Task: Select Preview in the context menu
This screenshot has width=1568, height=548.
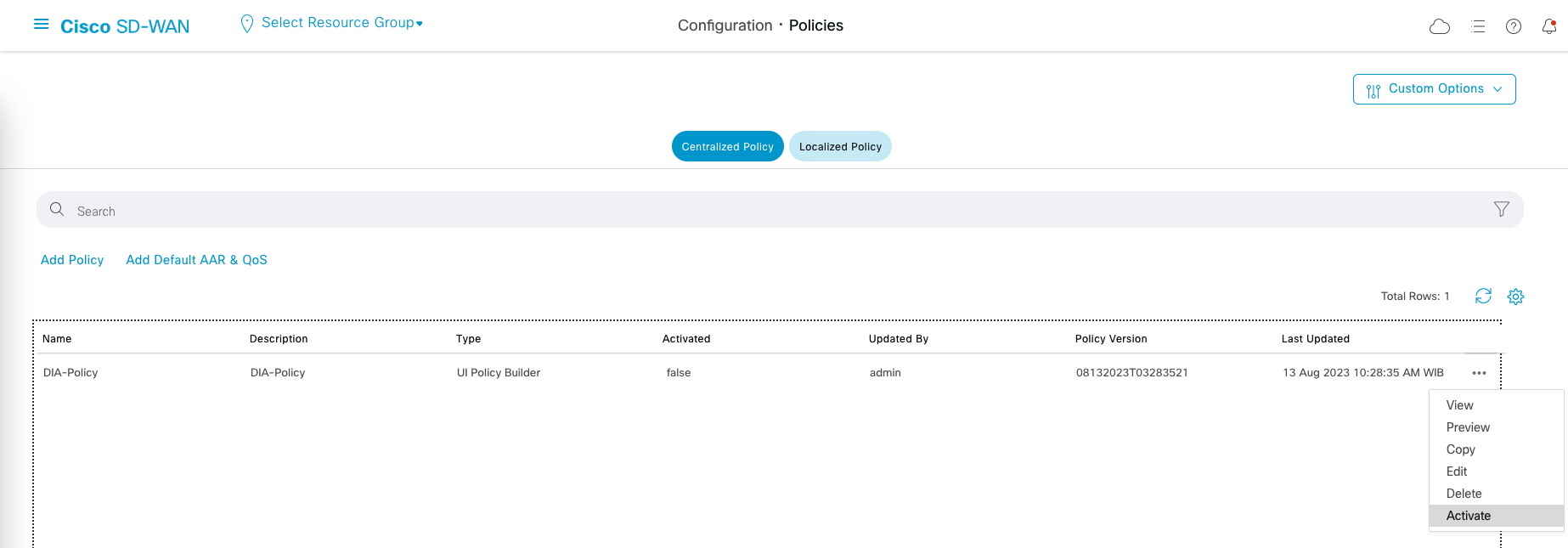Action: pyautogui.click(x=1468, y=427)
